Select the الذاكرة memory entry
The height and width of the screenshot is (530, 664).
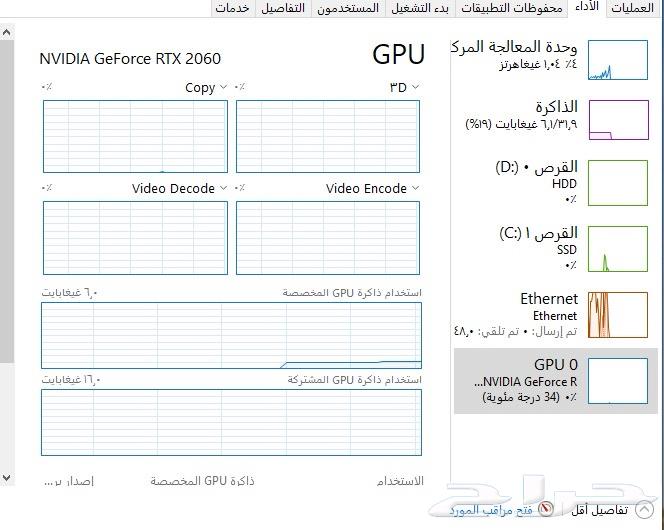556,119
